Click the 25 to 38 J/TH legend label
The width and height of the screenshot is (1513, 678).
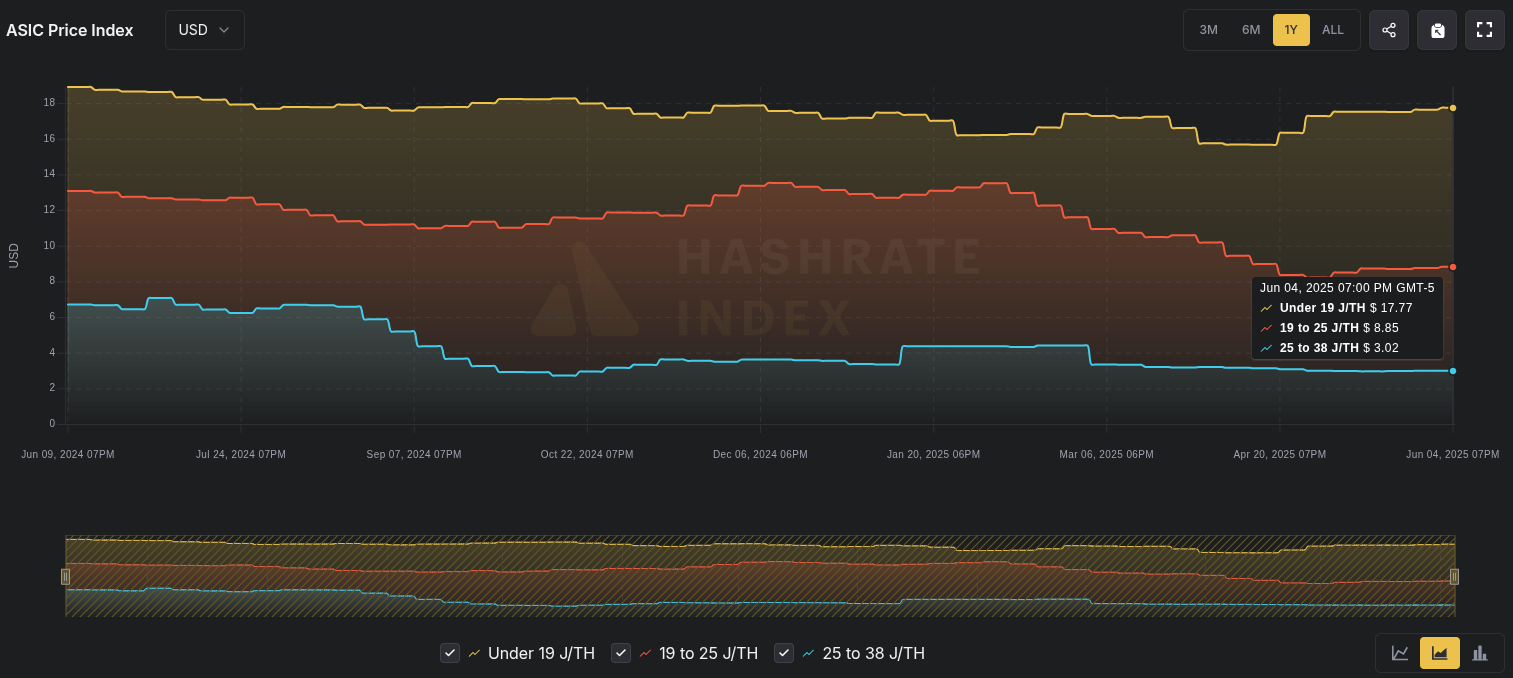coord(874,653)
